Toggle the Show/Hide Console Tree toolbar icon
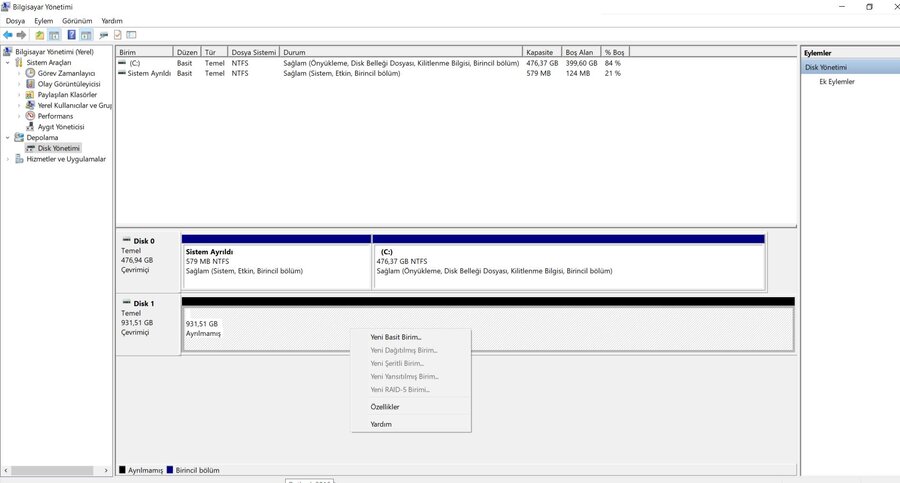Viewport: 900px width, 483px height. (x=54, y=35)
